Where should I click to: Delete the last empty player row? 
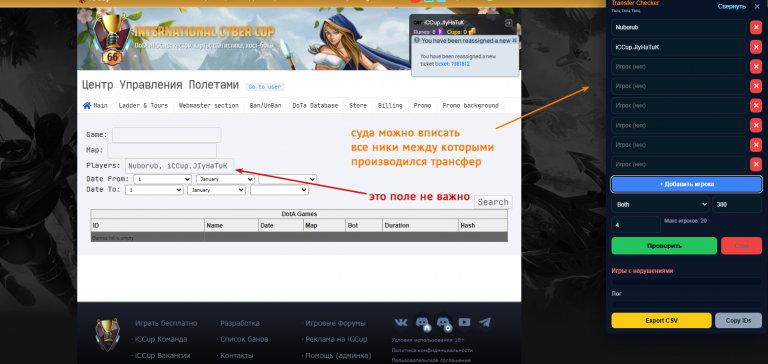pyautogui.click(x=756, y=164)
